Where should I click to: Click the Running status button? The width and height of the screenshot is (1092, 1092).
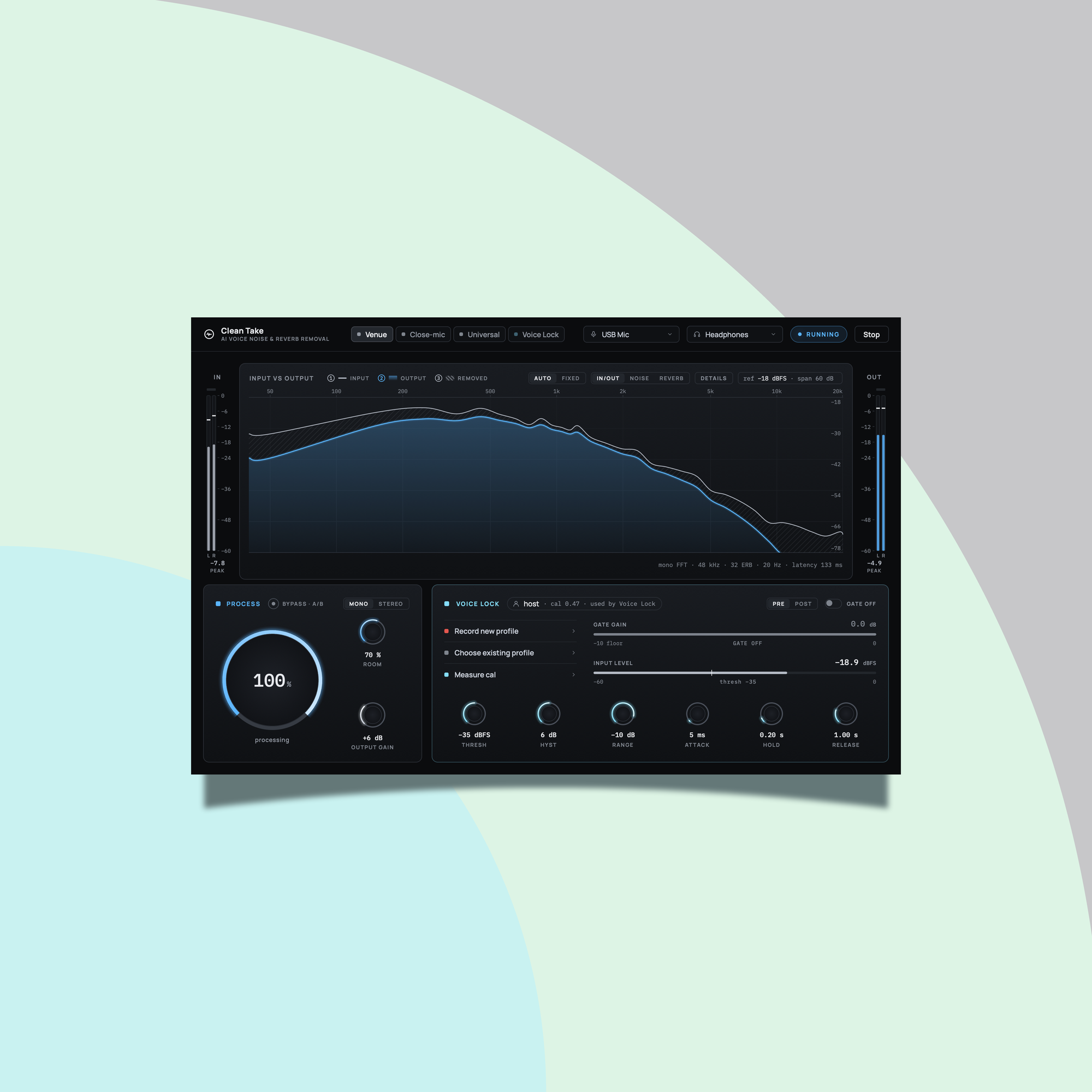(x=818, y=335)
